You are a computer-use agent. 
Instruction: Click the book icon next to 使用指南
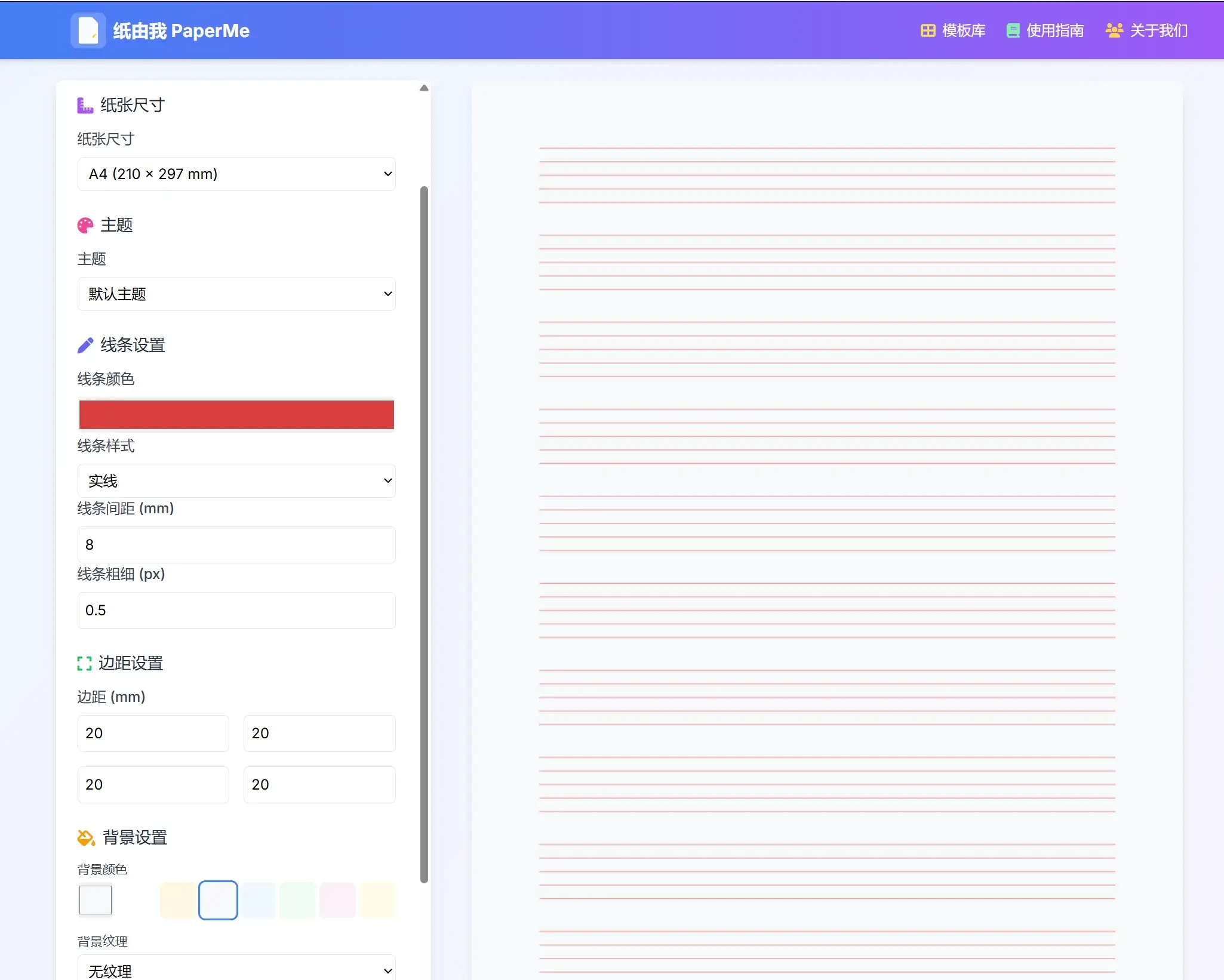(x=1013, y=30)
